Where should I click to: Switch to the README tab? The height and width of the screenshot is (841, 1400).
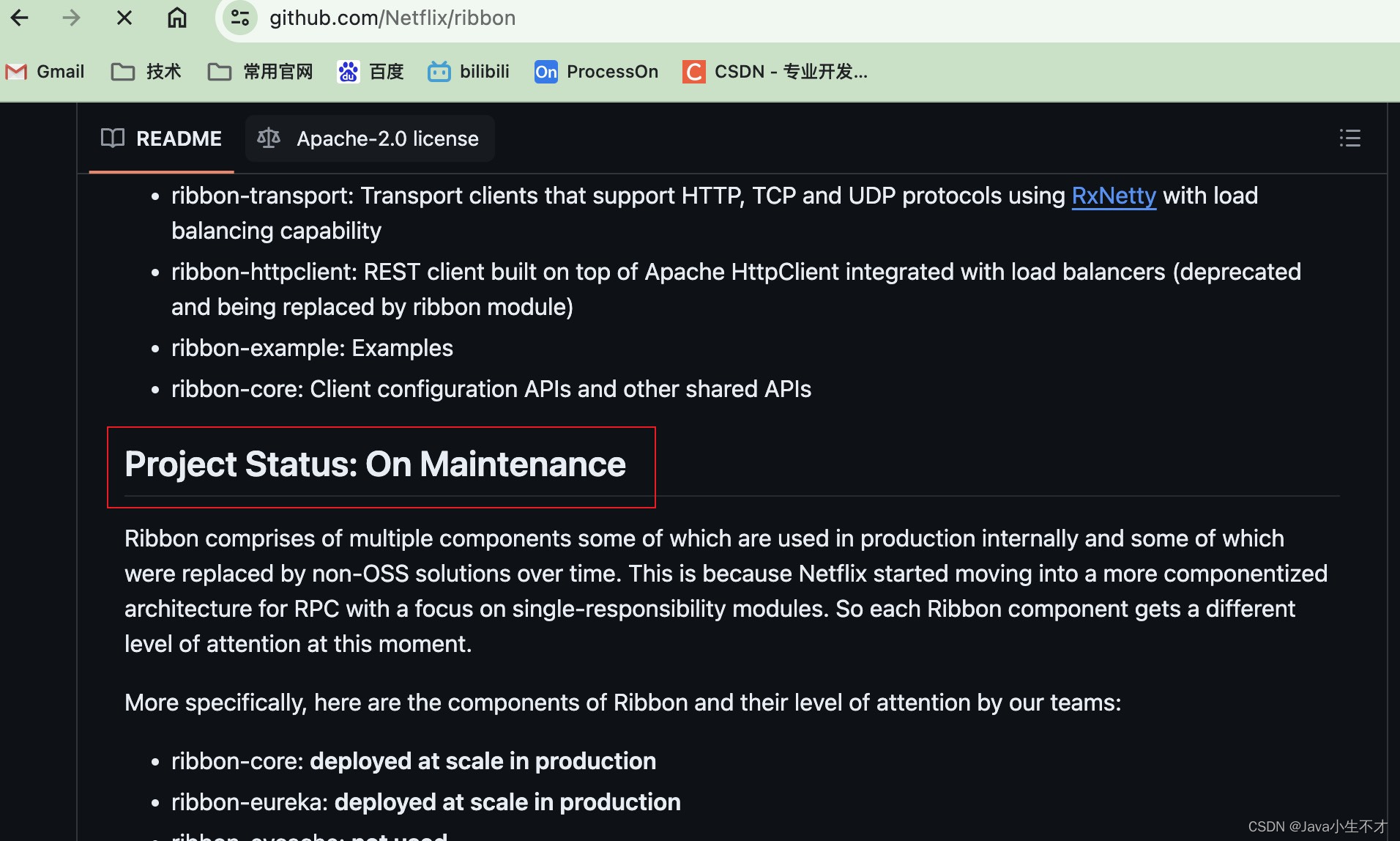[162, 138]
